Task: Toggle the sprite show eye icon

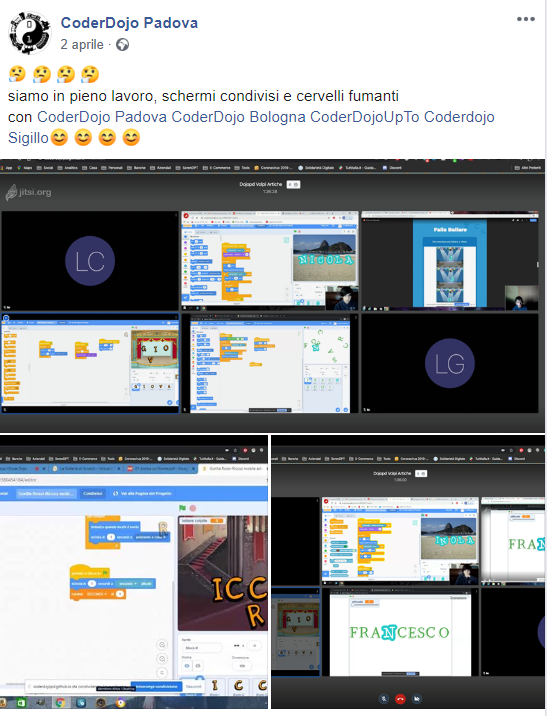Action: pyautogui.click(x=187, y=666)
